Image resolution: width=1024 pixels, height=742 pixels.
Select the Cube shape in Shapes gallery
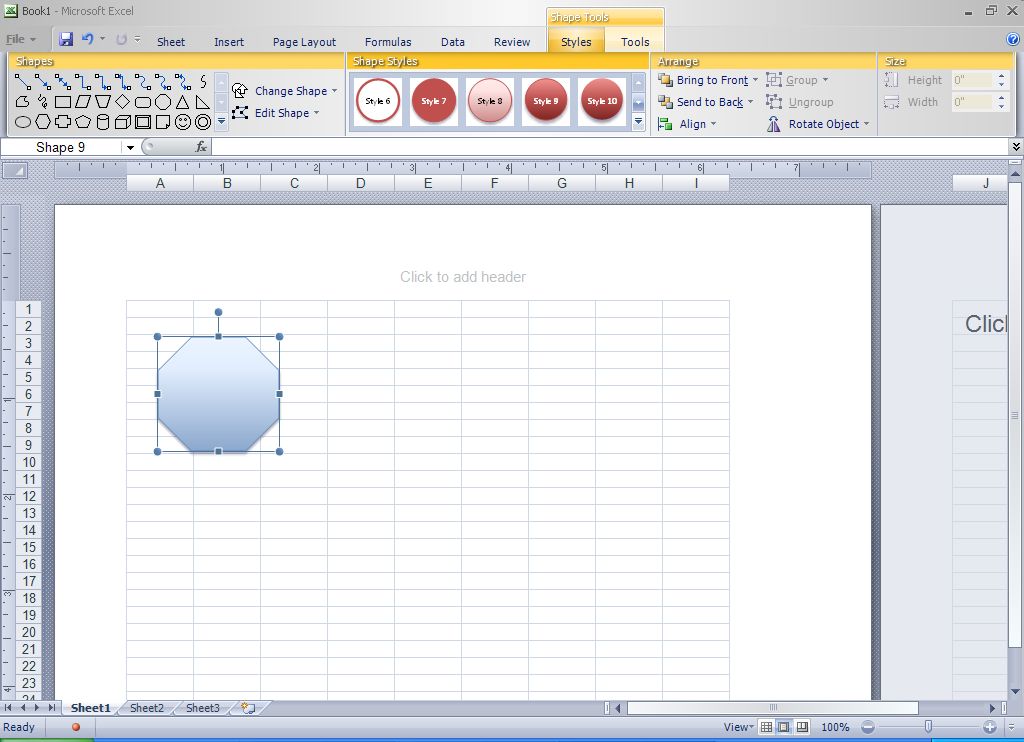point(124,120)
